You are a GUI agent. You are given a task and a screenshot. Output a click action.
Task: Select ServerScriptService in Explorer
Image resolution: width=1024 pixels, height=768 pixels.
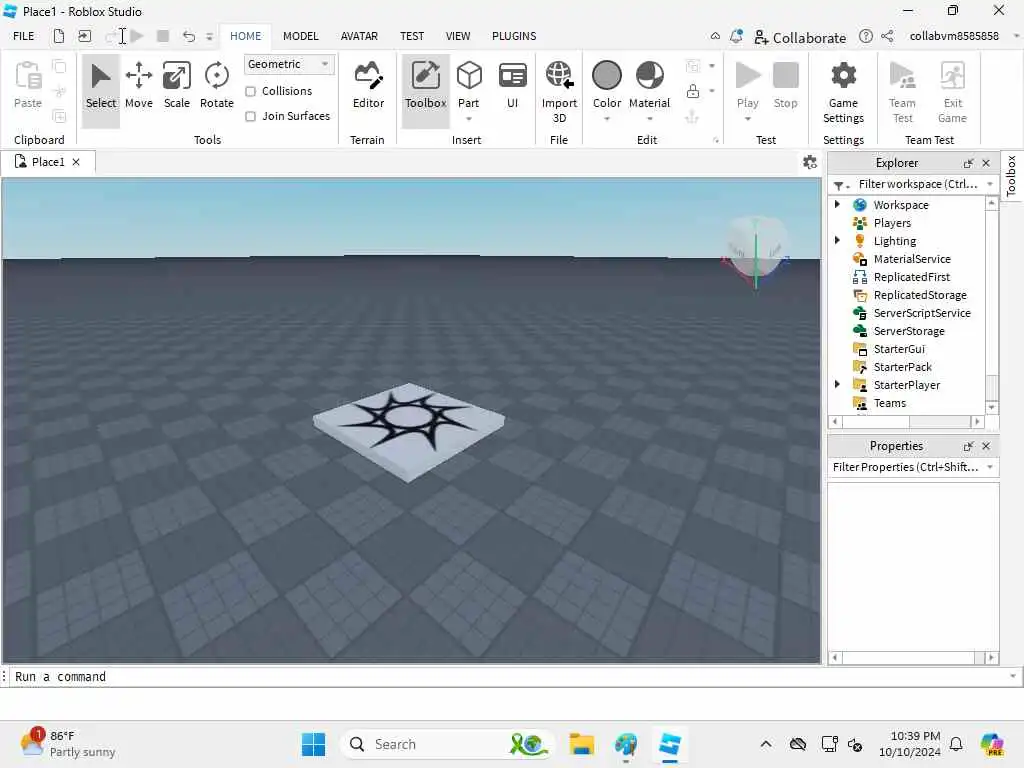(x=921, y=313)
